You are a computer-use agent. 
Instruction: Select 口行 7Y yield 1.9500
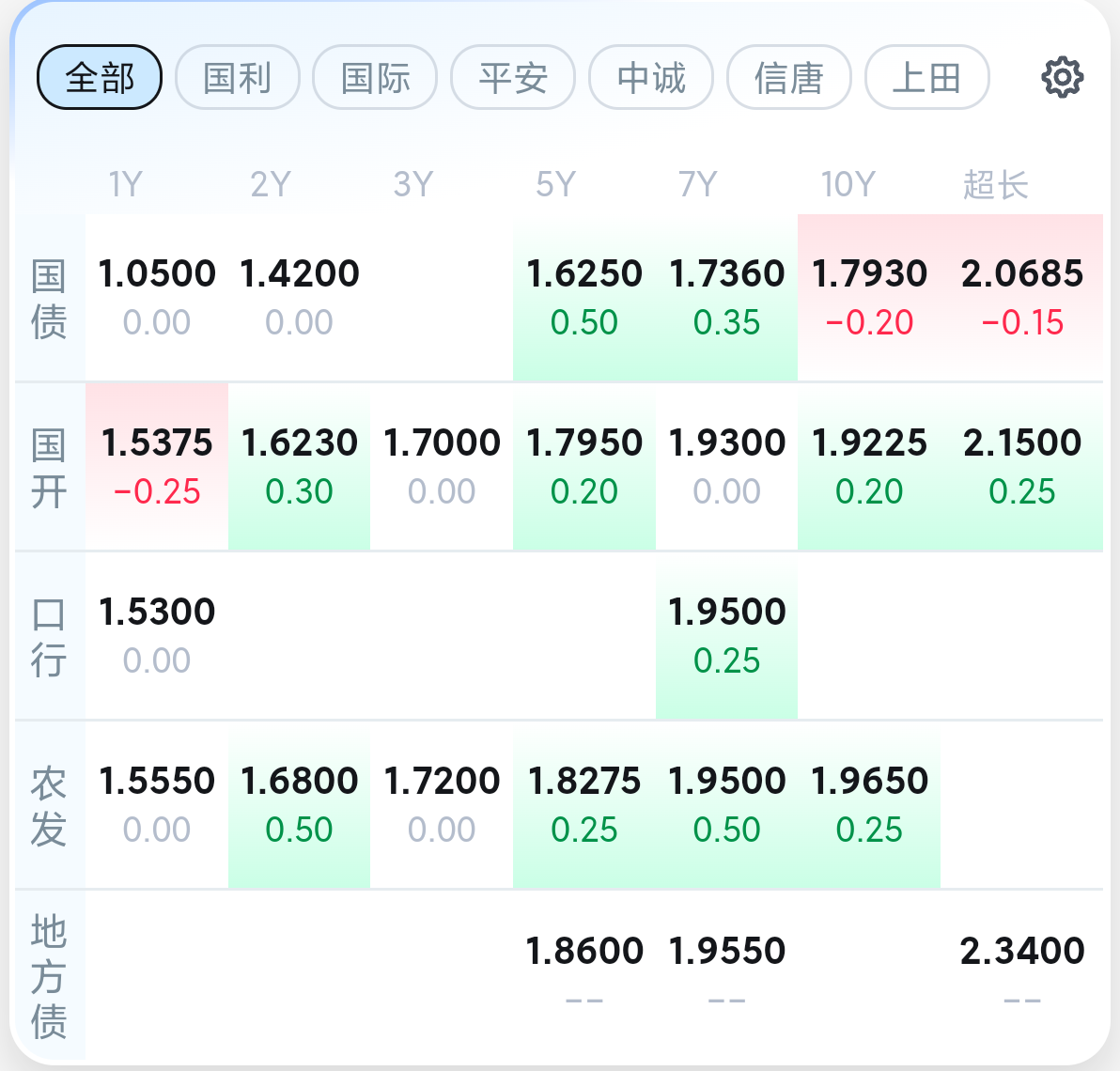click(x=726, y=635)
